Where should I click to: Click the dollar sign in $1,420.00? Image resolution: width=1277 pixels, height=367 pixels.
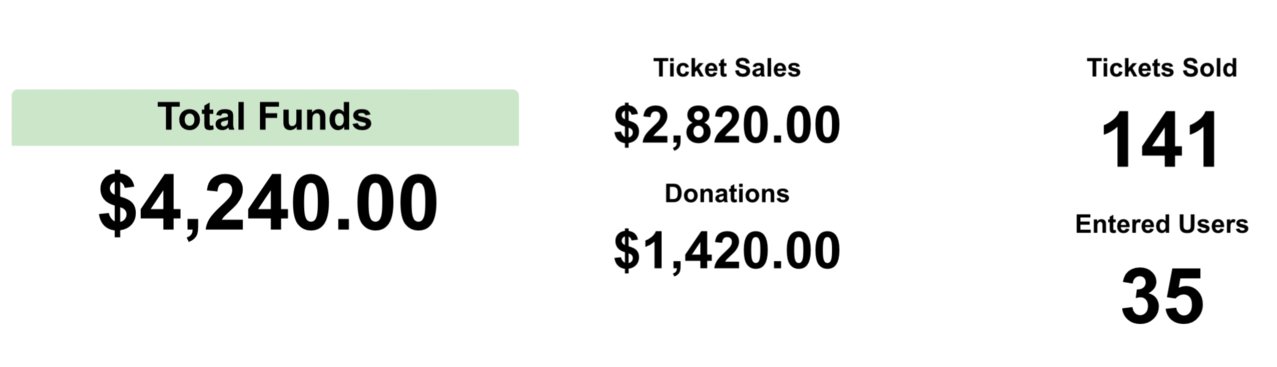626,250
